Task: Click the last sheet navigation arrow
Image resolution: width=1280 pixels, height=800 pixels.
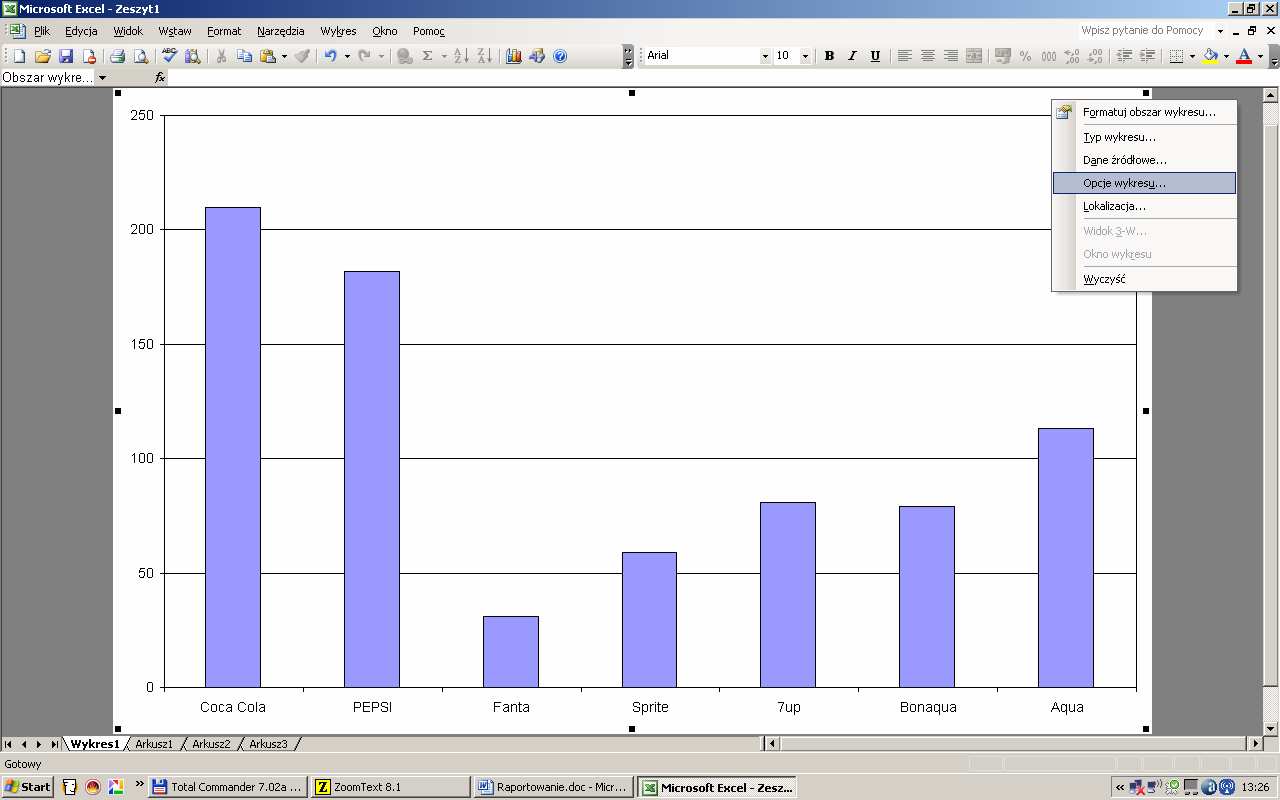Action: [54, 744]
